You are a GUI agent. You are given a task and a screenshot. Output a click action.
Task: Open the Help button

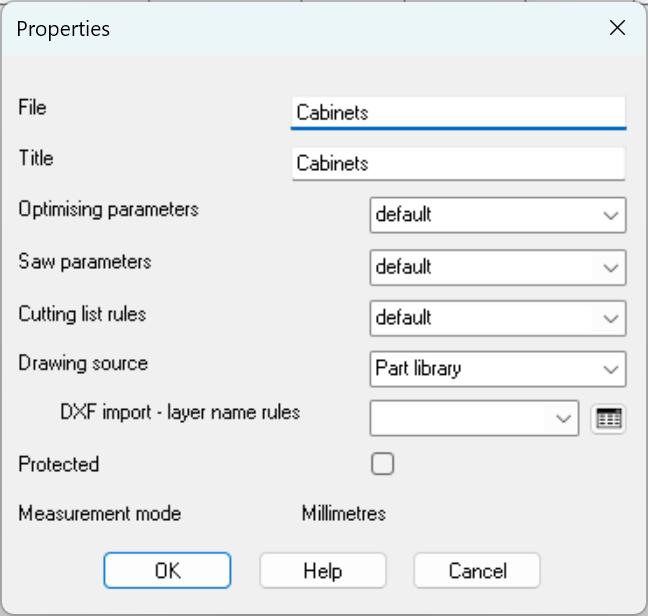coord(323,571)
